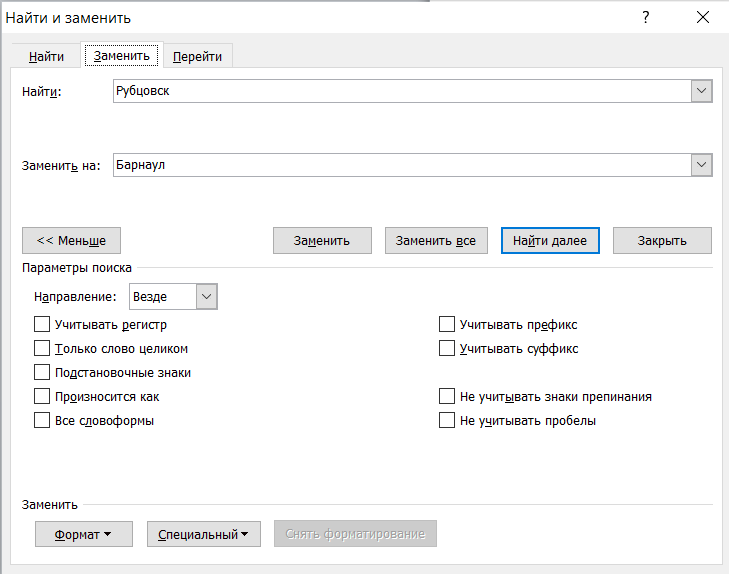Click the Найти далее button
Image resolution: width=729 pixels, height=574 pixels.
pos(549,241)
